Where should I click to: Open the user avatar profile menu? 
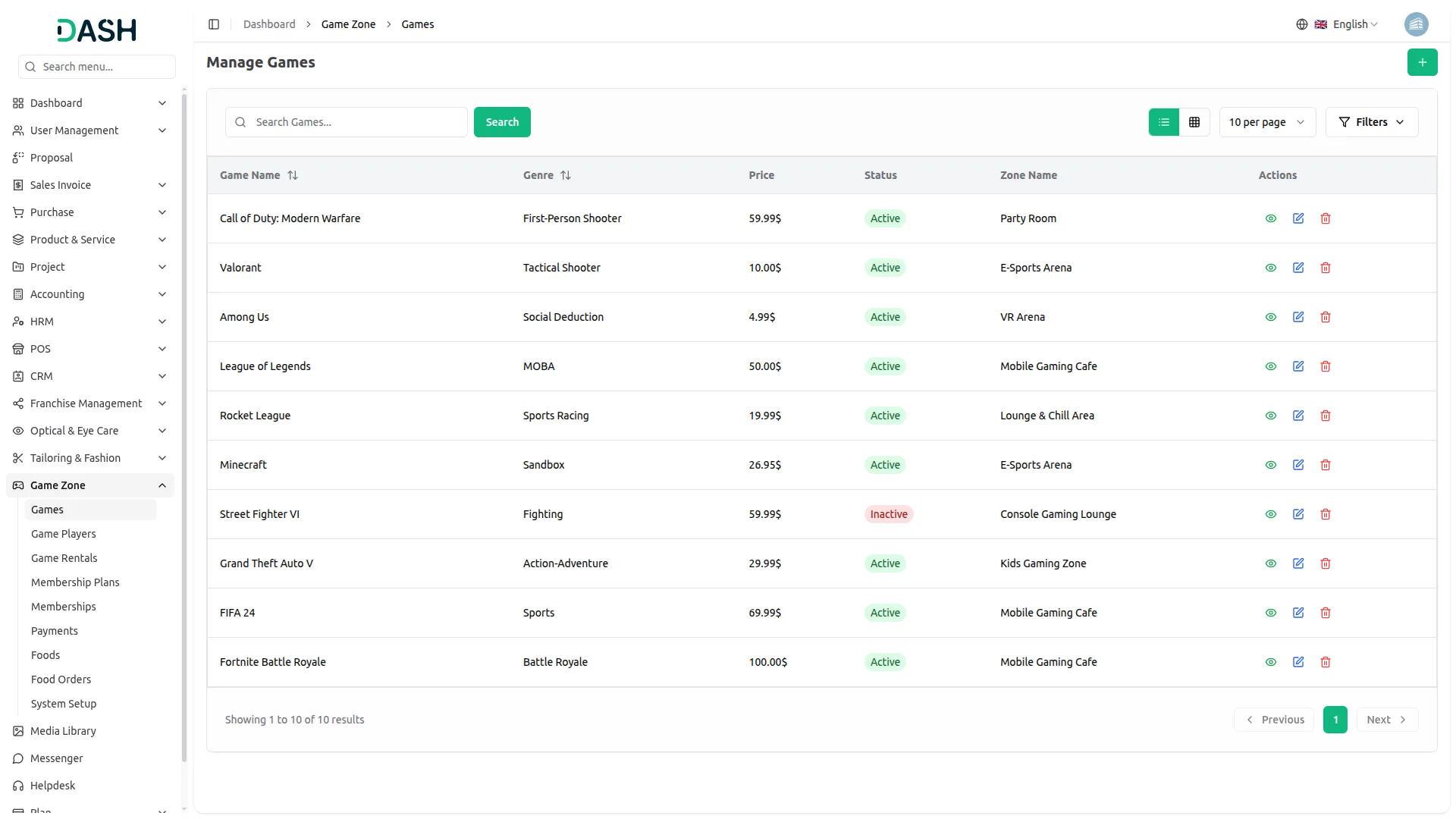coord(1416,24)
